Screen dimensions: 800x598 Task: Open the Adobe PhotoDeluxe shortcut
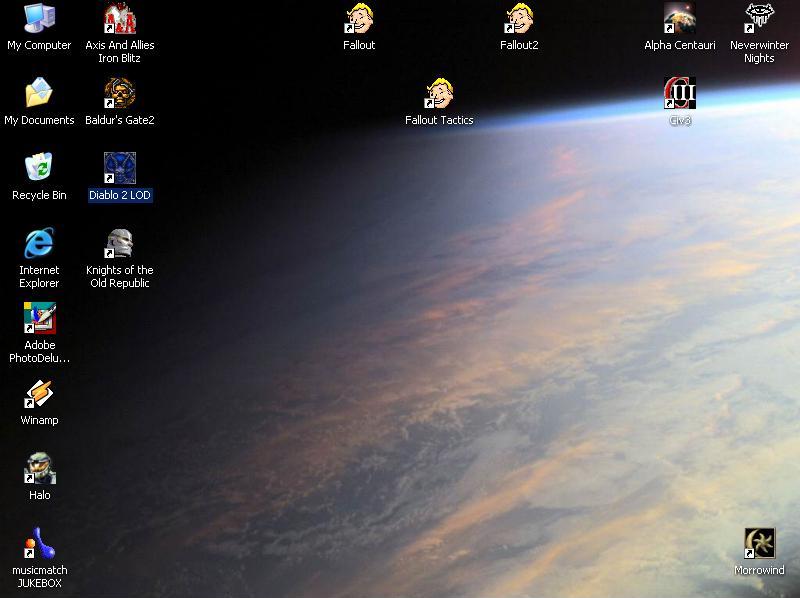39,319
